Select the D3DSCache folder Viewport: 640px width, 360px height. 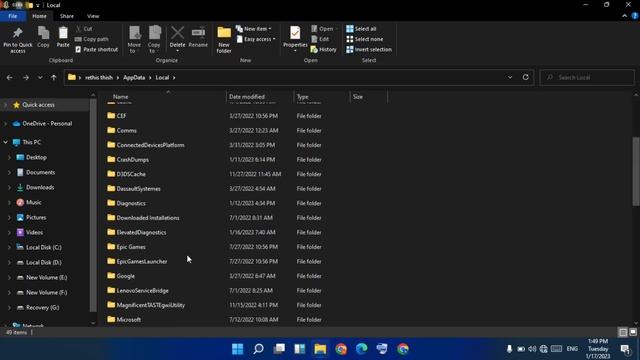(x=131, y=174)
